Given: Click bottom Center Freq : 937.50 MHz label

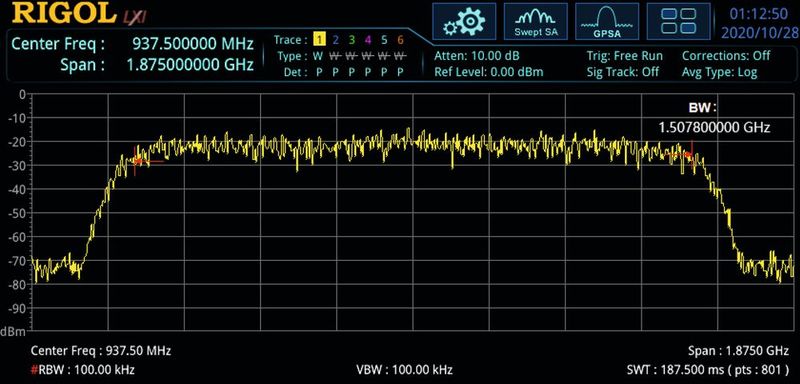Looking at the screenshot, I should point(101,351).
